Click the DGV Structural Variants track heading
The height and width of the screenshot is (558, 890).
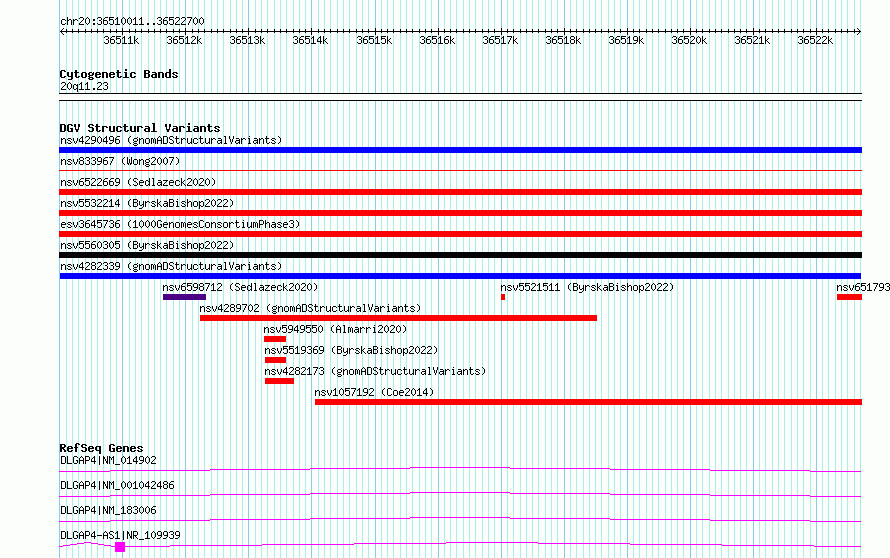pos(140,128)
